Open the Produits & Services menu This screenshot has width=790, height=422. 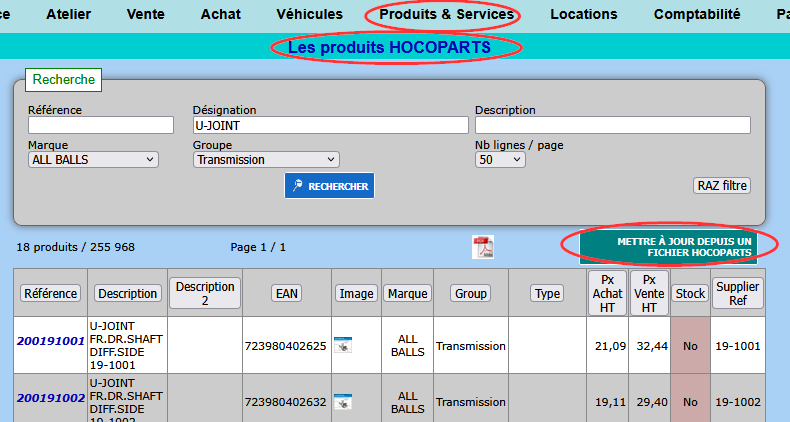(x=446, y=14)
